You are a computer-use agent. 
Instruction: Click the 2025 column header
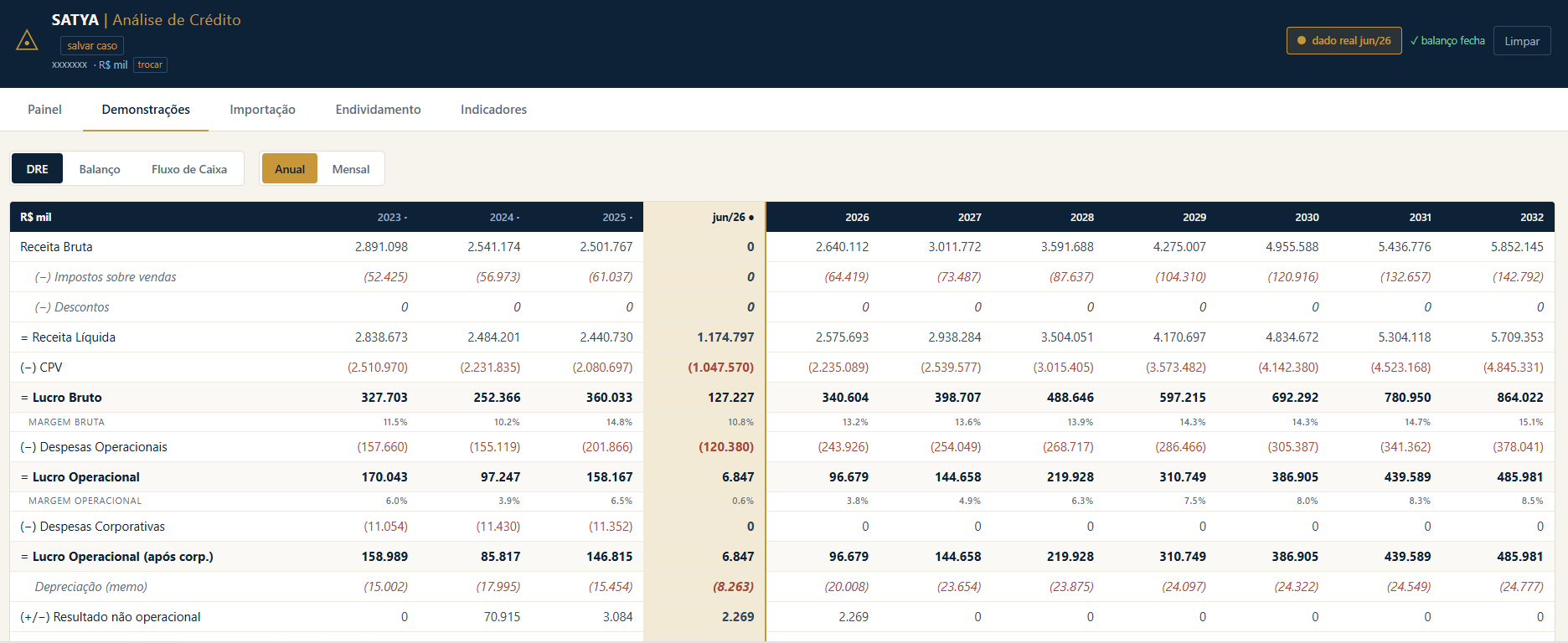(x=617, y=218)
